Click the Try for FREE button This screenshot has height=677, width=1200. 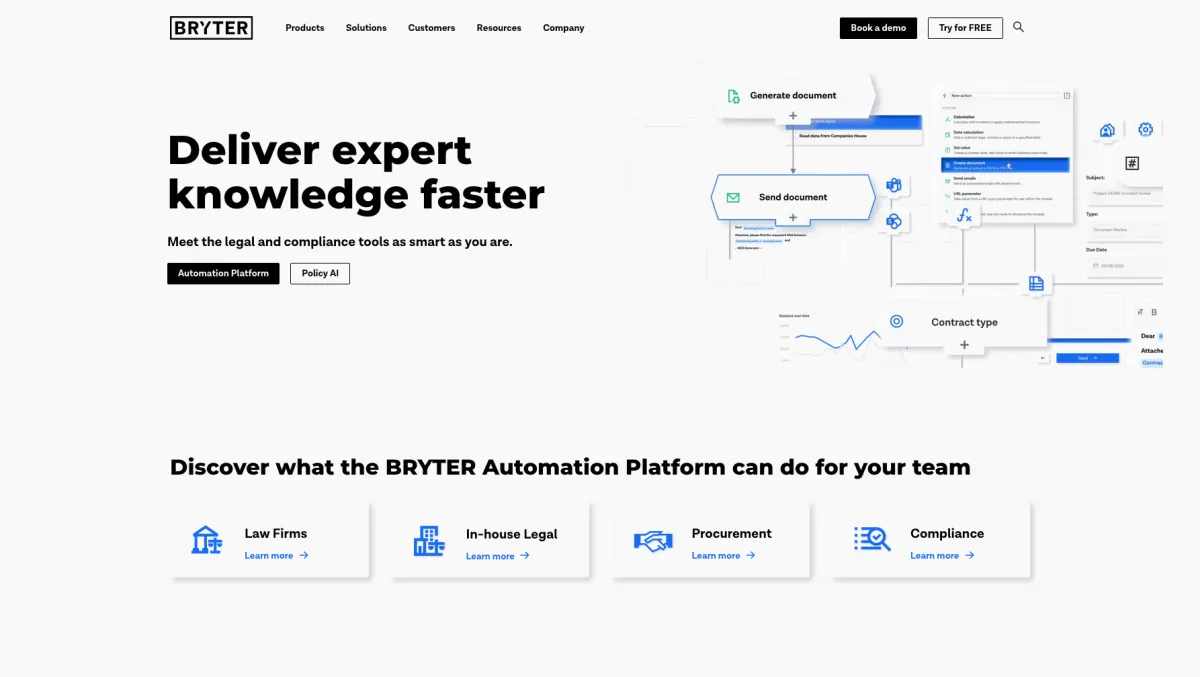click(965, 28)
